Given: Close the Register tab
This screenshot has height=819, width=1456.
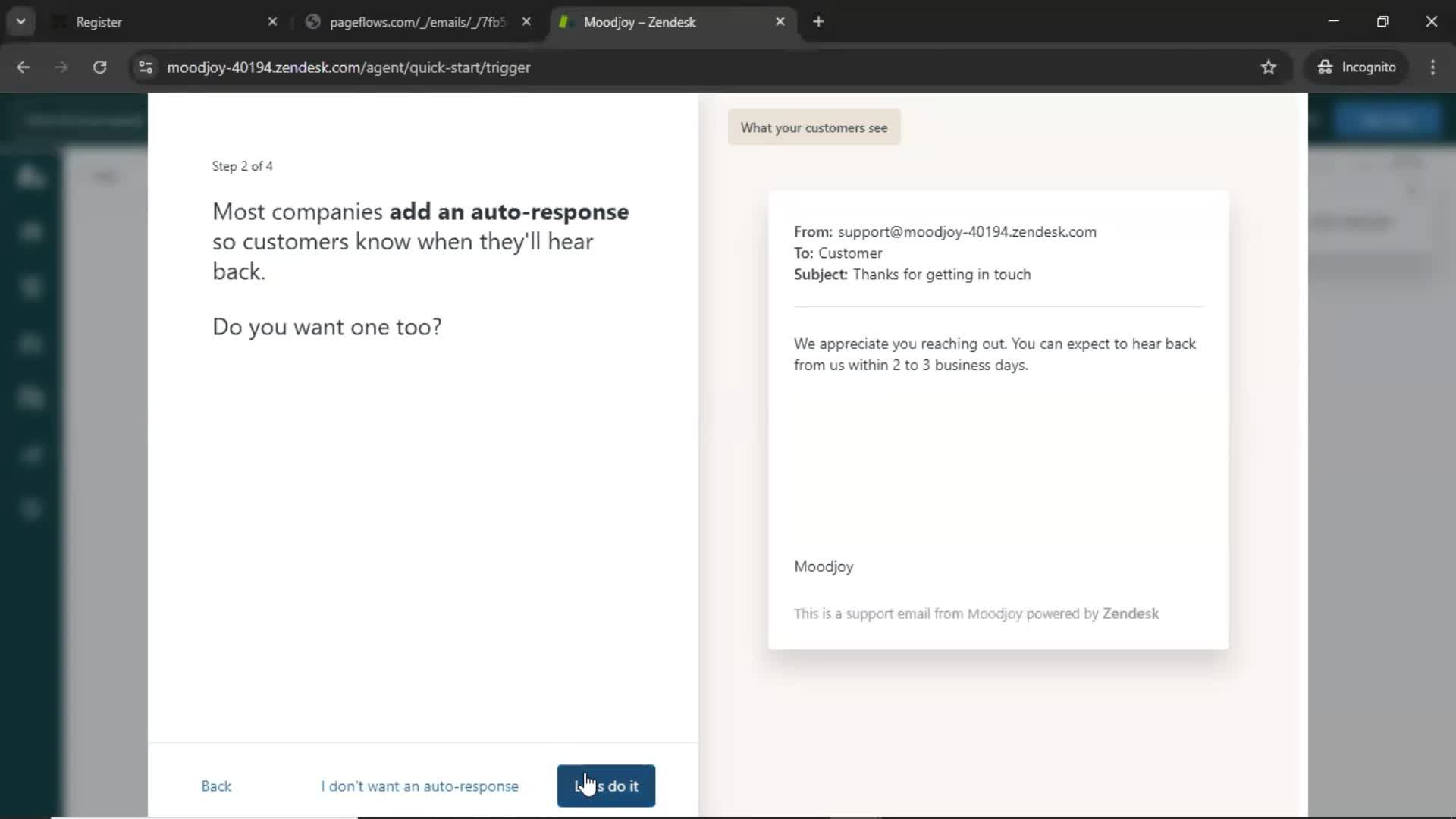Looking at the screenshot, I should point(272,22).
